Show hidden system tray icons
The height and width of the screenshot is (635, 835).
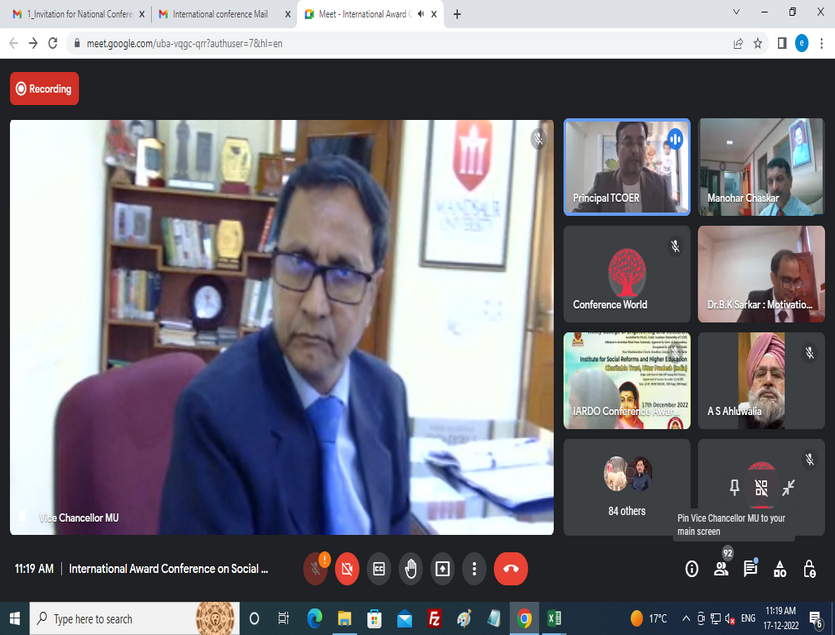pos(686,618)
